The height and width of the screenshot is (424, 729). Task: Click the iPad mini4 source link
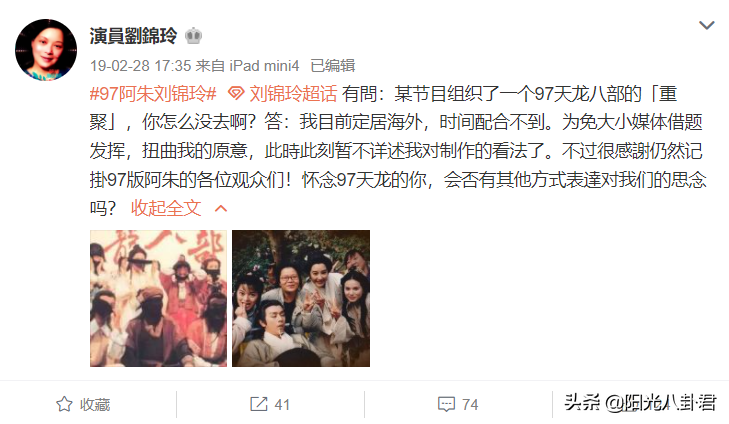point(264,66)
